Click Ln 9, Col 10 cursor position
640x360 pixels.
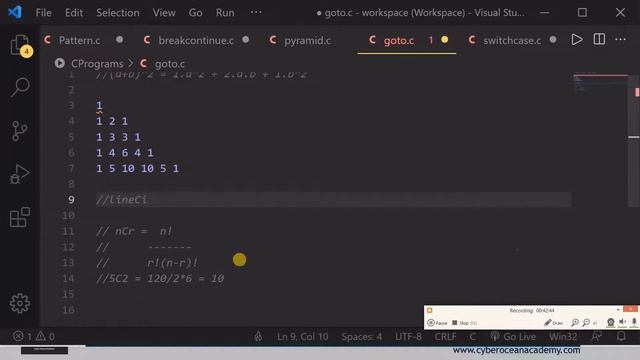[302, 336]
